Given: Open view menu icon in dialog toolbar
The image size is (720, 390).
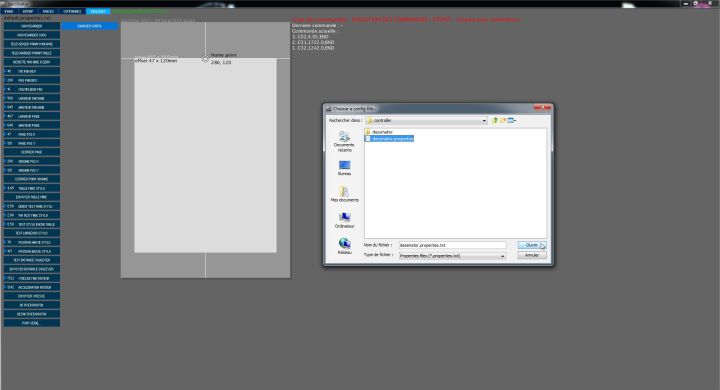Looking at the screenshot, I should tap(512, 120).
